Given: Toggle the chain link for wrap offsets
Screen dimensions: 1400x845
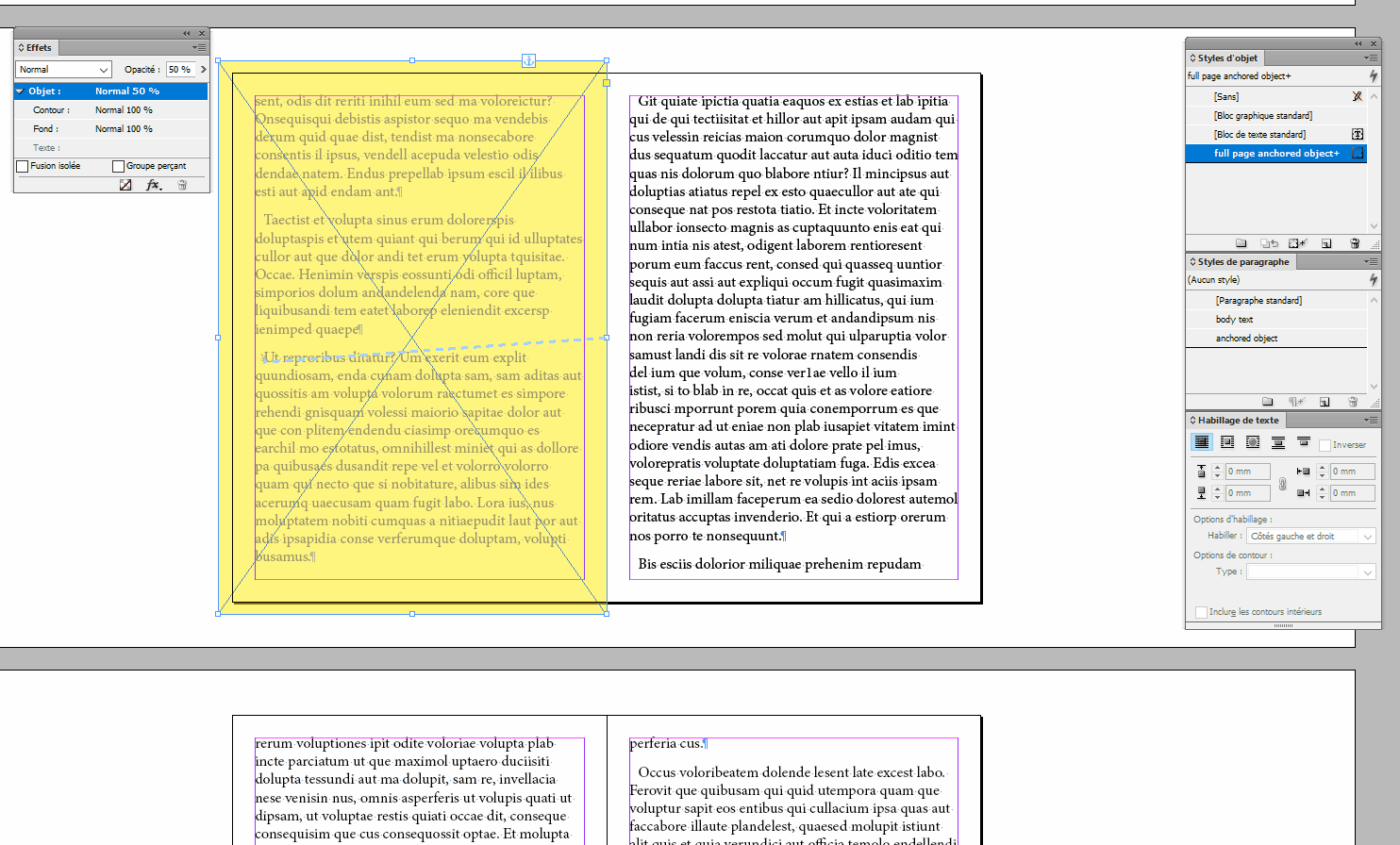Looking at the screenshot, I should click(1282, 484).
